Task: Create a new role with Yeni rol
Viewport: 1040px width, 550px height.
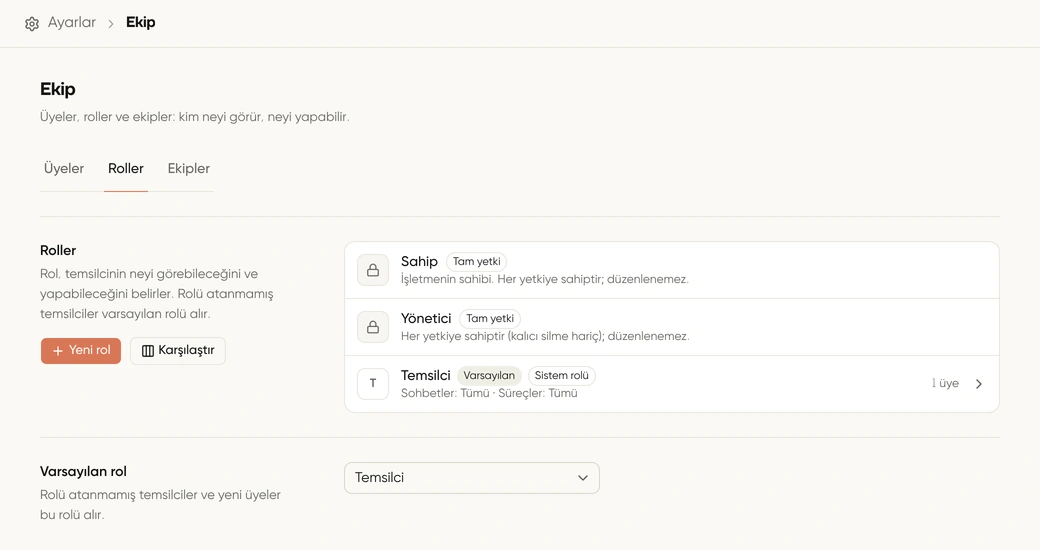Action: [81, 350]
